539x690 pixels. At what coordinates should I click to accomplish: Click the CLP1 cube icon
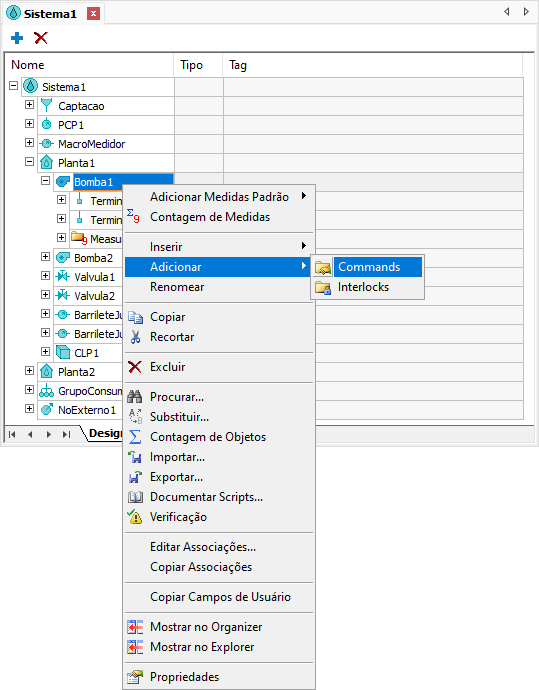63,352
